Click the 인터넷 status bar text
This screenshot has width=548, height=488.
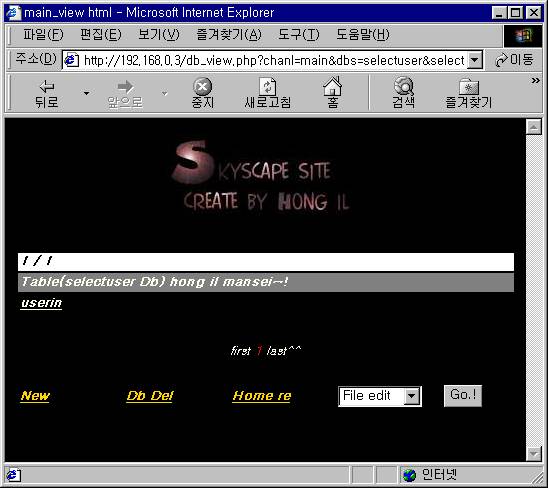[x=439, y=475]
